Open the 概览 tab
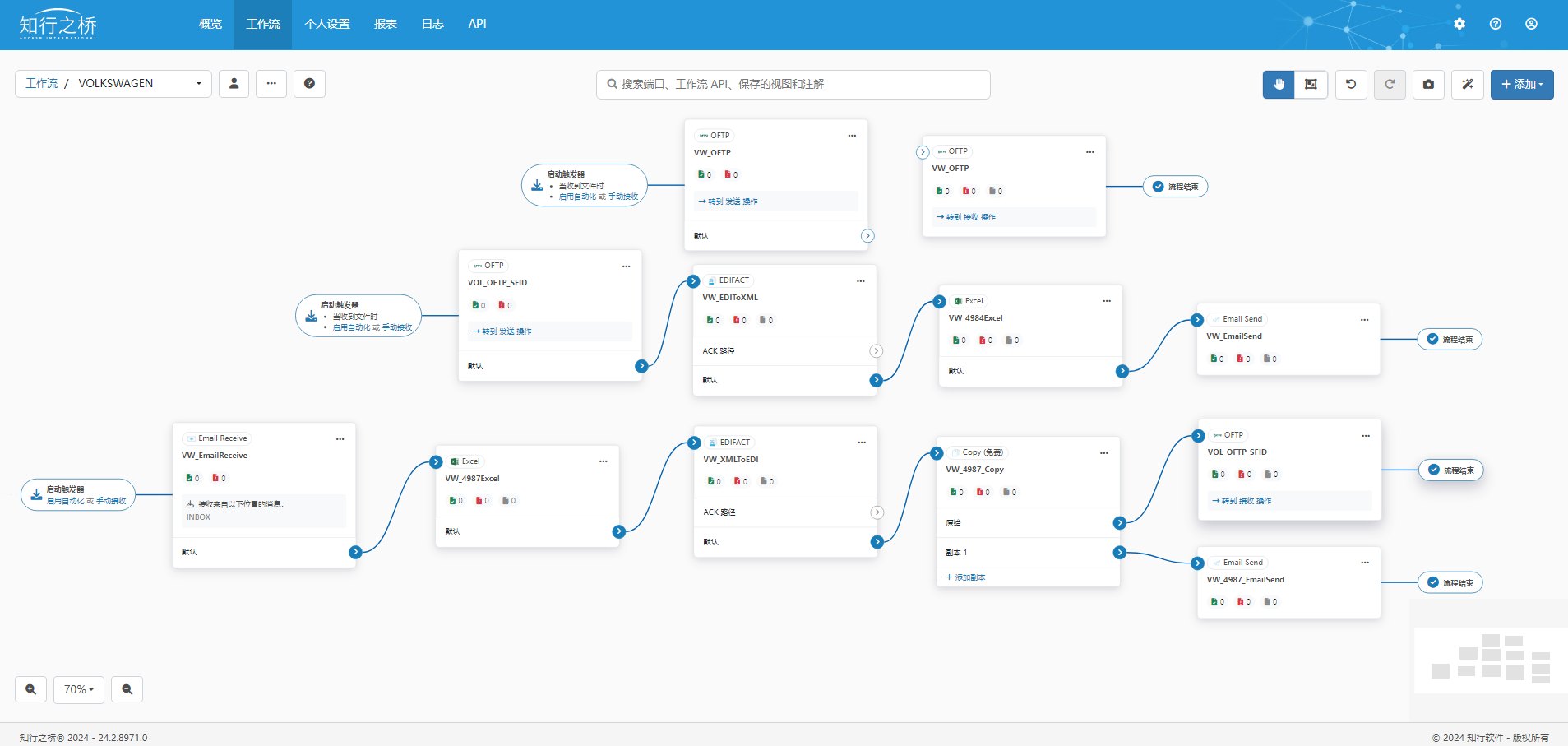Viewport: 1568px width, 746px height. pos(210,24)
